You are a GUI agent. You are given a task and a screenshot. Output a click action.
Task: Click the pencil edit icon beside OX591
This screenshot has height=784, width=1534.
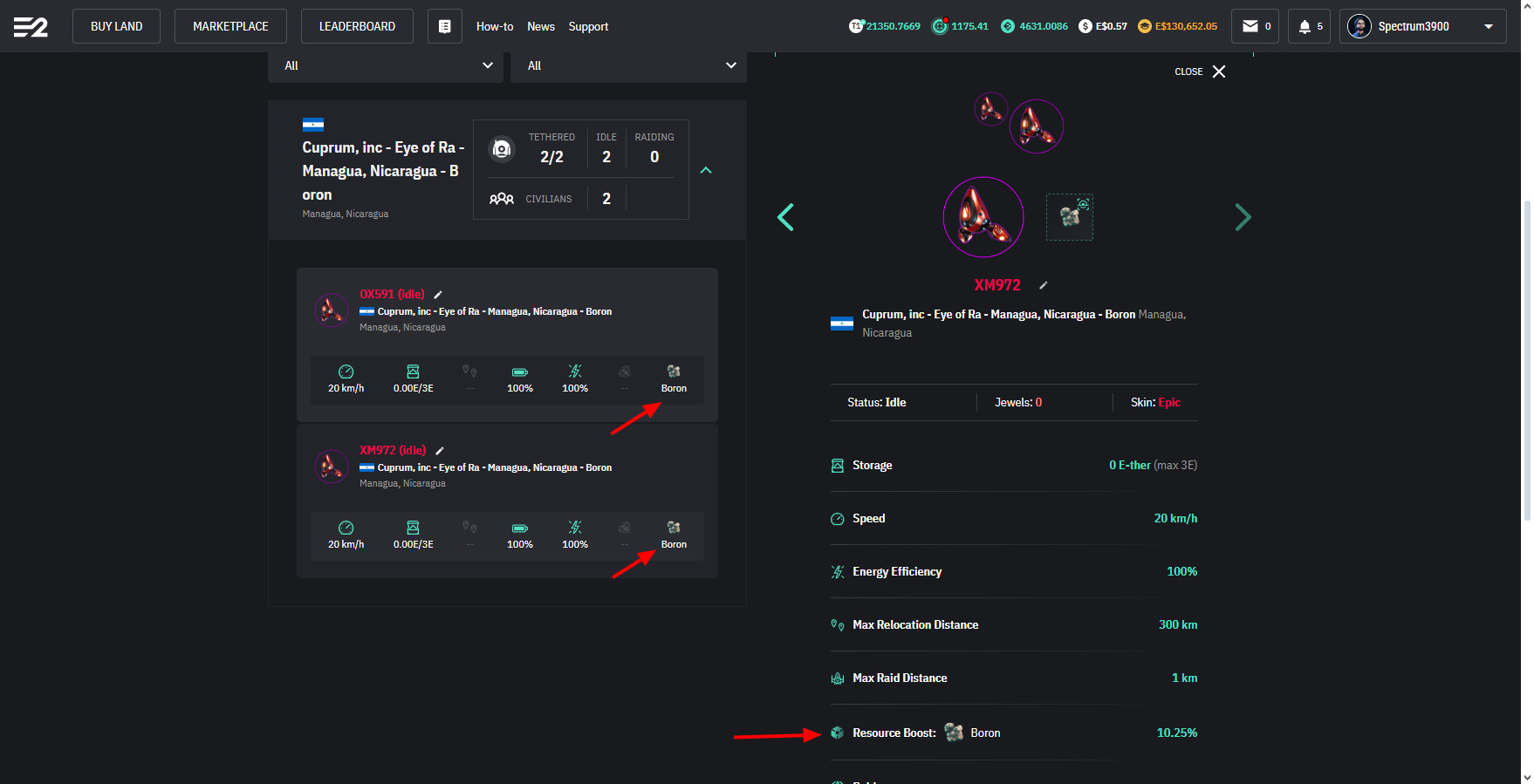pyautogui.click(x=438, y=295)
